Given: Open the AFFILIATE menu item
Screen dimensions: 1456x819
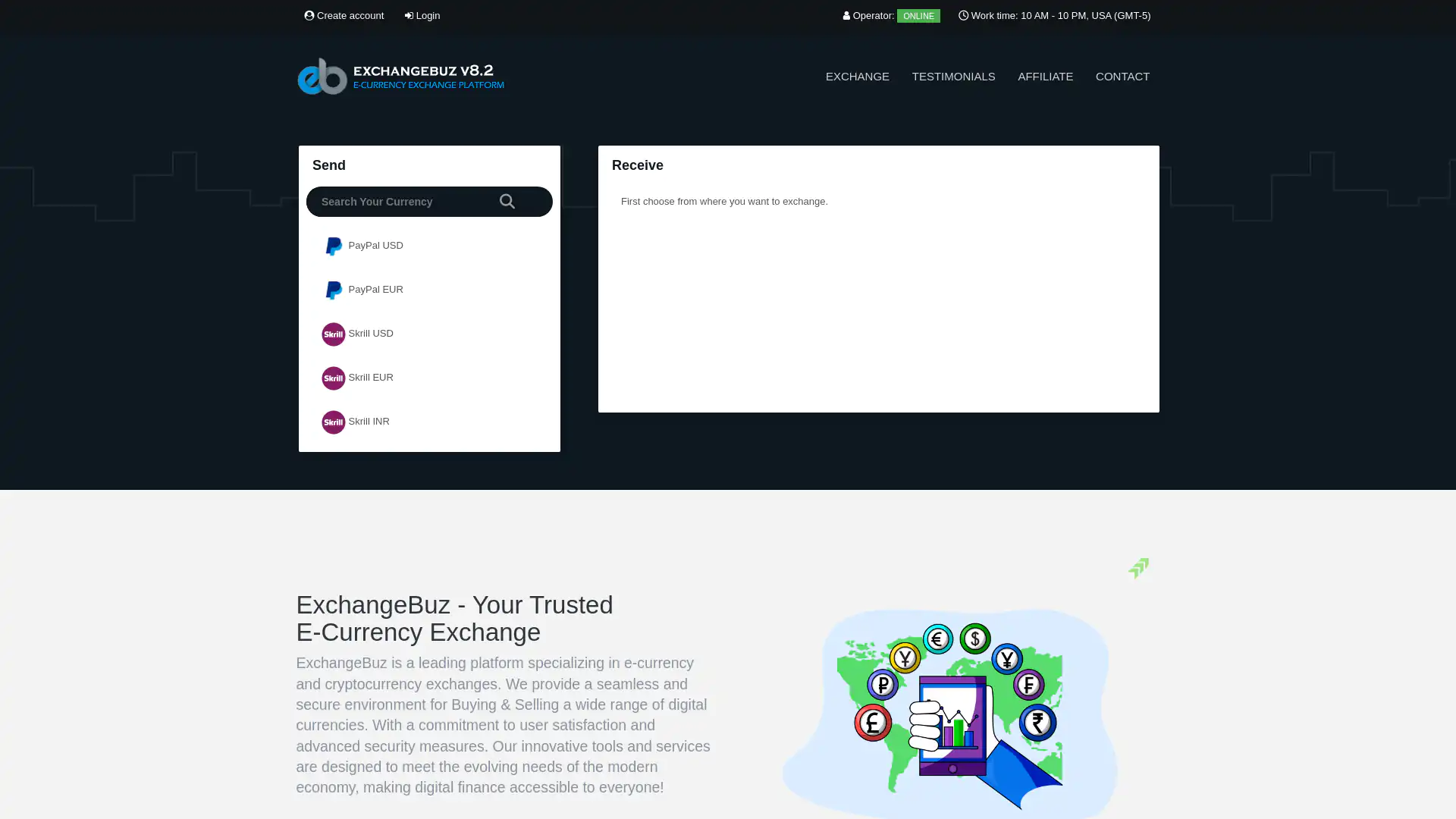Looking at the screenshot, I should point(1045,77).
